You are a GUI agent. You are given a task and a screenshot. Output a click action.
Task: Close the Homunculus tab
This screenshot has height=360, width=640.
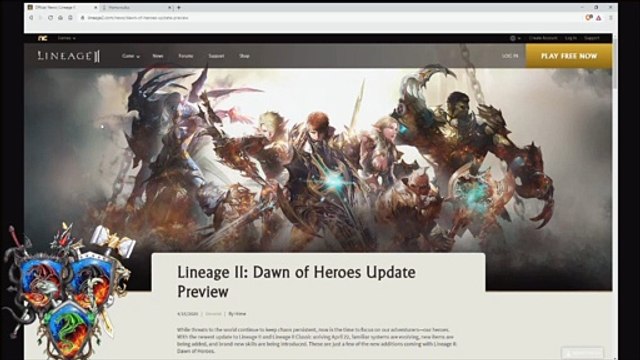(x=170, y=7)
